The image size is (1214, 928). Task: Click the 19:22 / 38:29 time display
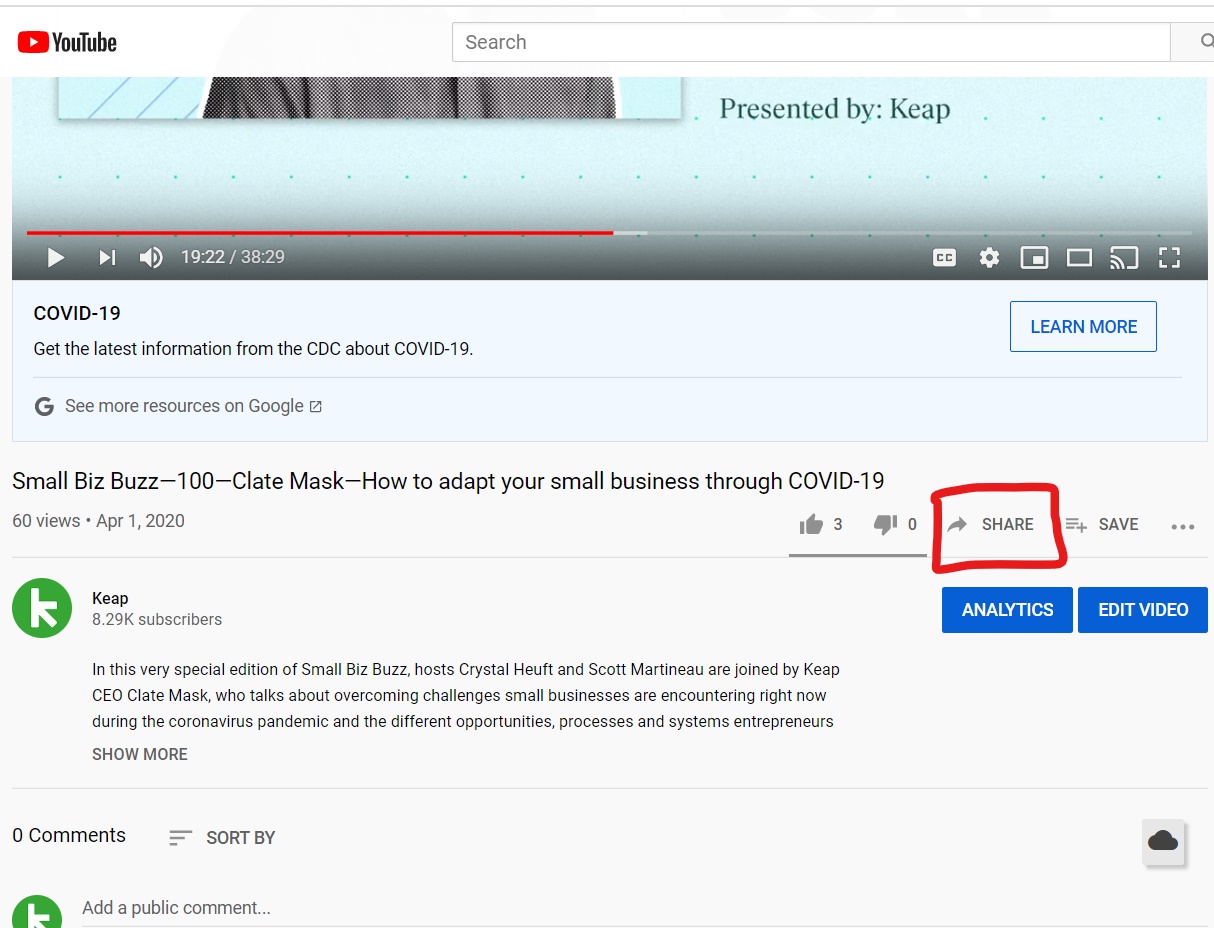tap(233, 257)
